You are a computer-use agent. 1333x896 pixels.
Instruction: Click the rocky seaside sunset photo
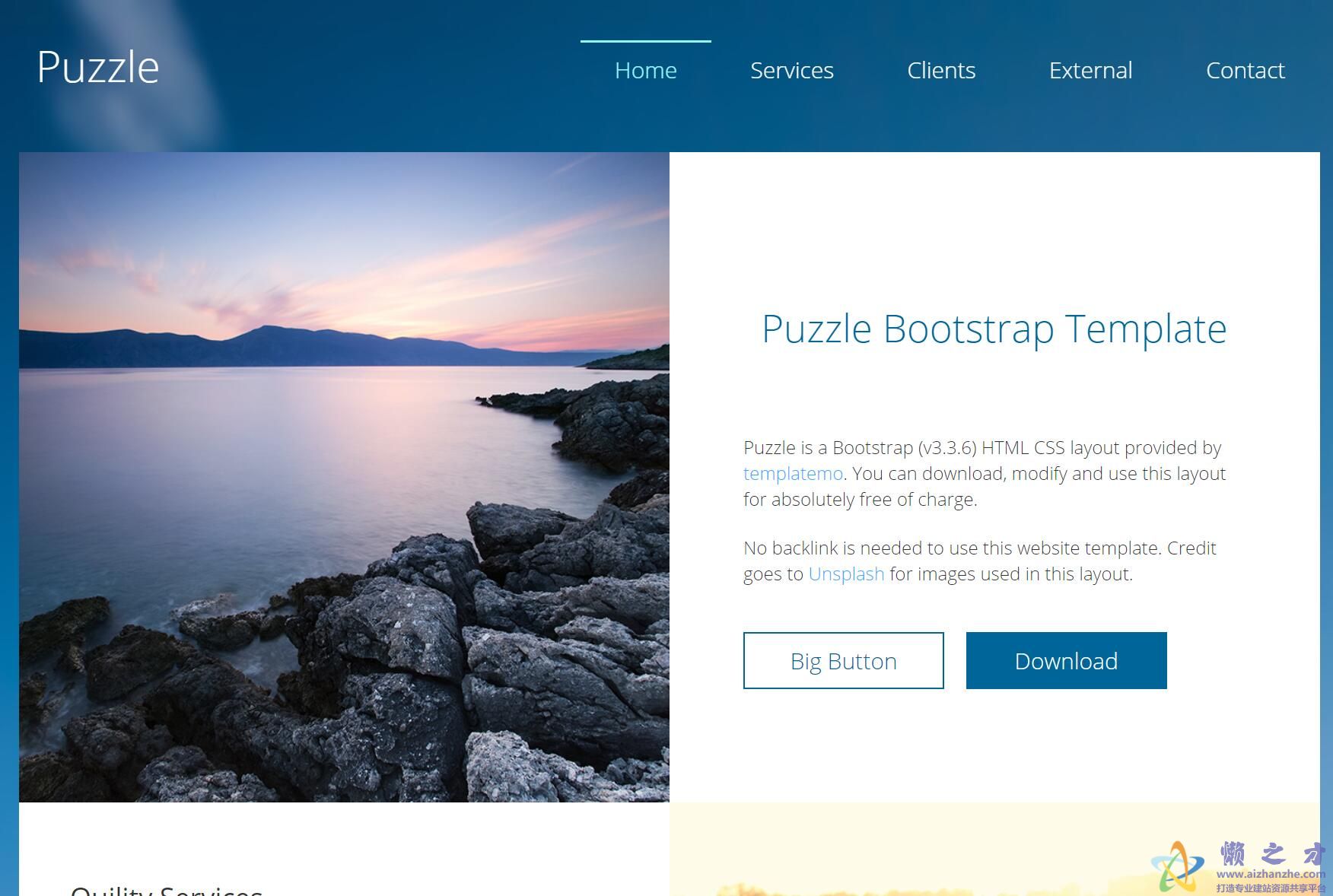click(x=344, y=477)
